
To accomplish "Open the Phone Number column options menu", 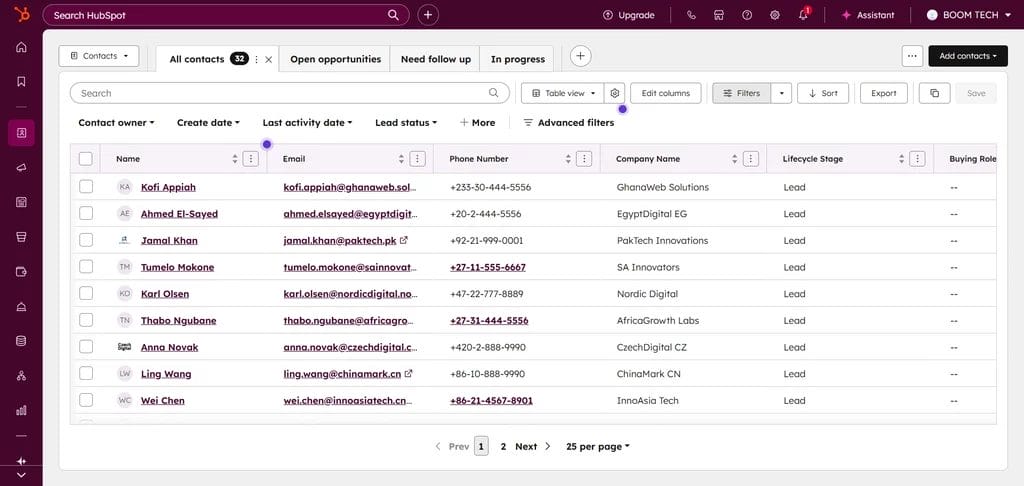I will pyautogui.click(x=584, y=159).
